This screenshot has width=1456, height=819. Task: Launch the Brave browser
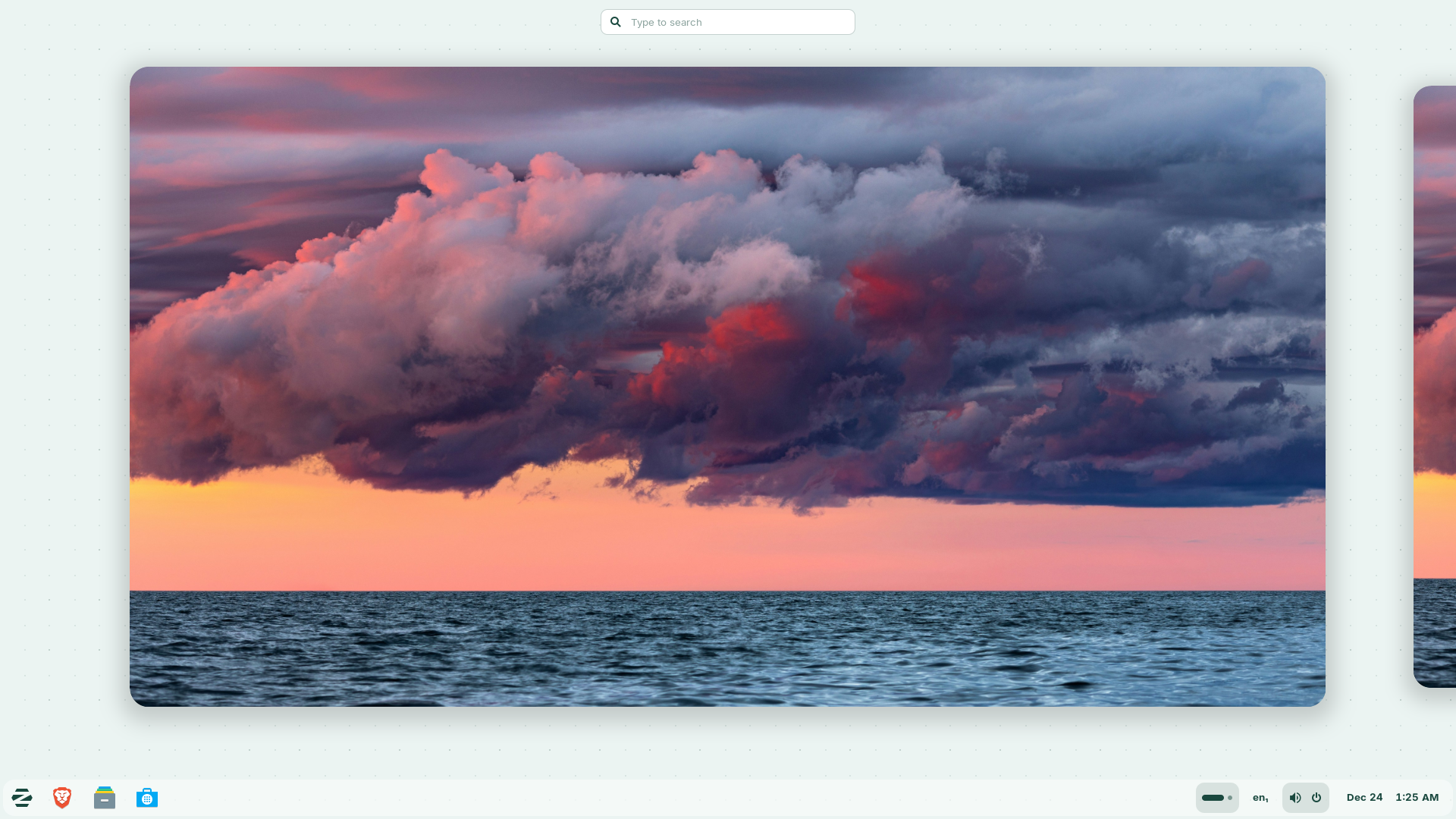click(61, 797)
